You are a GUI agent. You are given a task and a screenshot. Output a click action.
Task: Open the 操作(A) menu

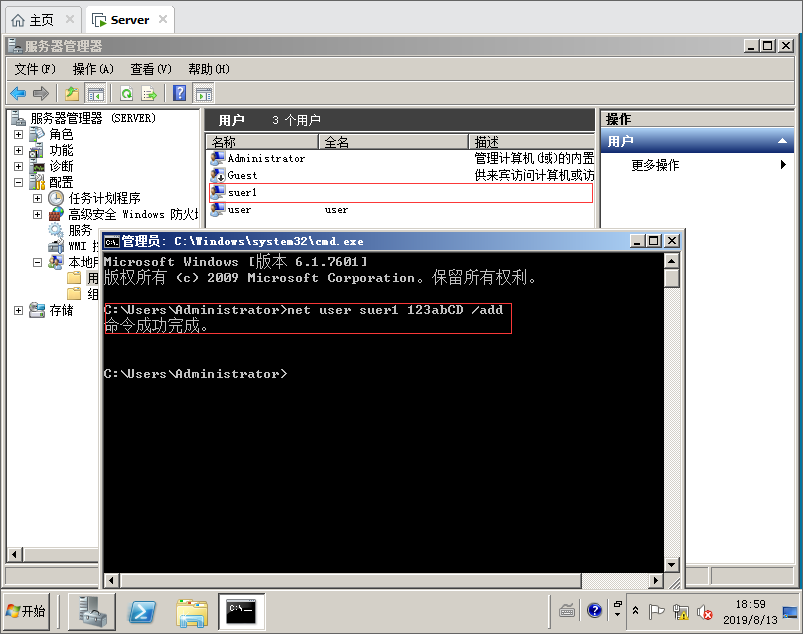coord(93,69)
